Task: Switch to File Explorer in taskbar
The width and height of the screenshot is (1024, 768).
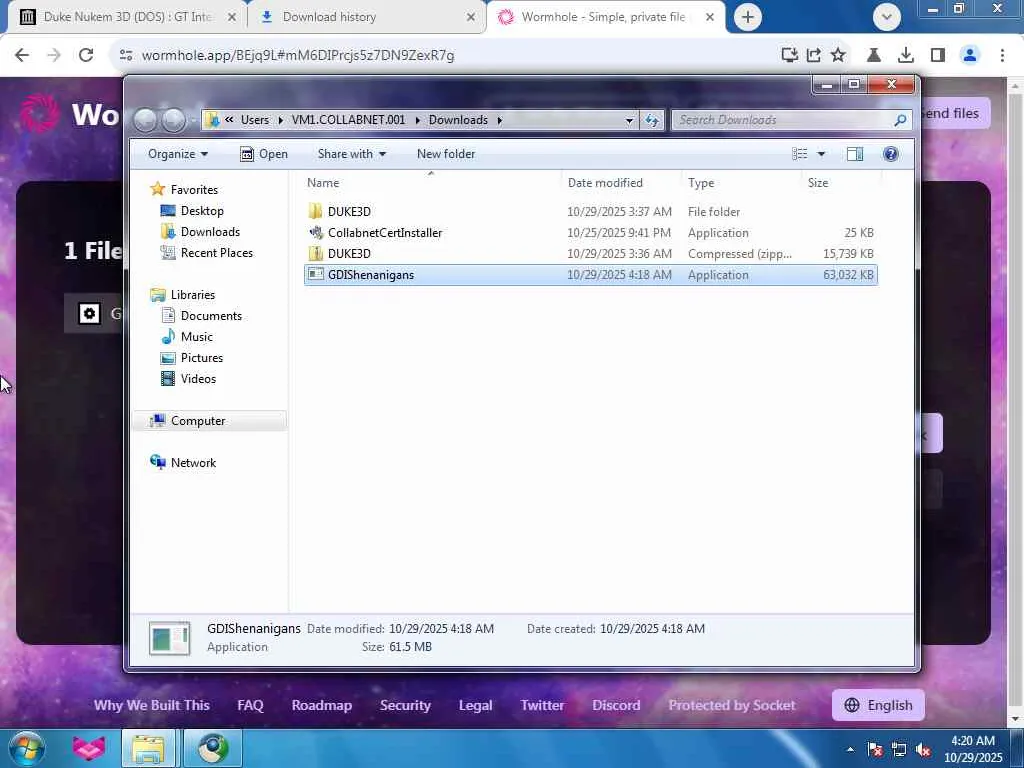Action: (x=148, y=748)
